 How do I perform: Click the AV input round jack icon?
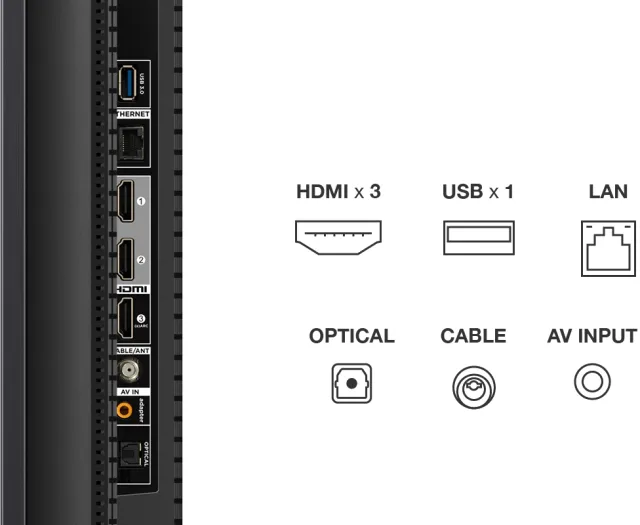click(x=592, y=382)
